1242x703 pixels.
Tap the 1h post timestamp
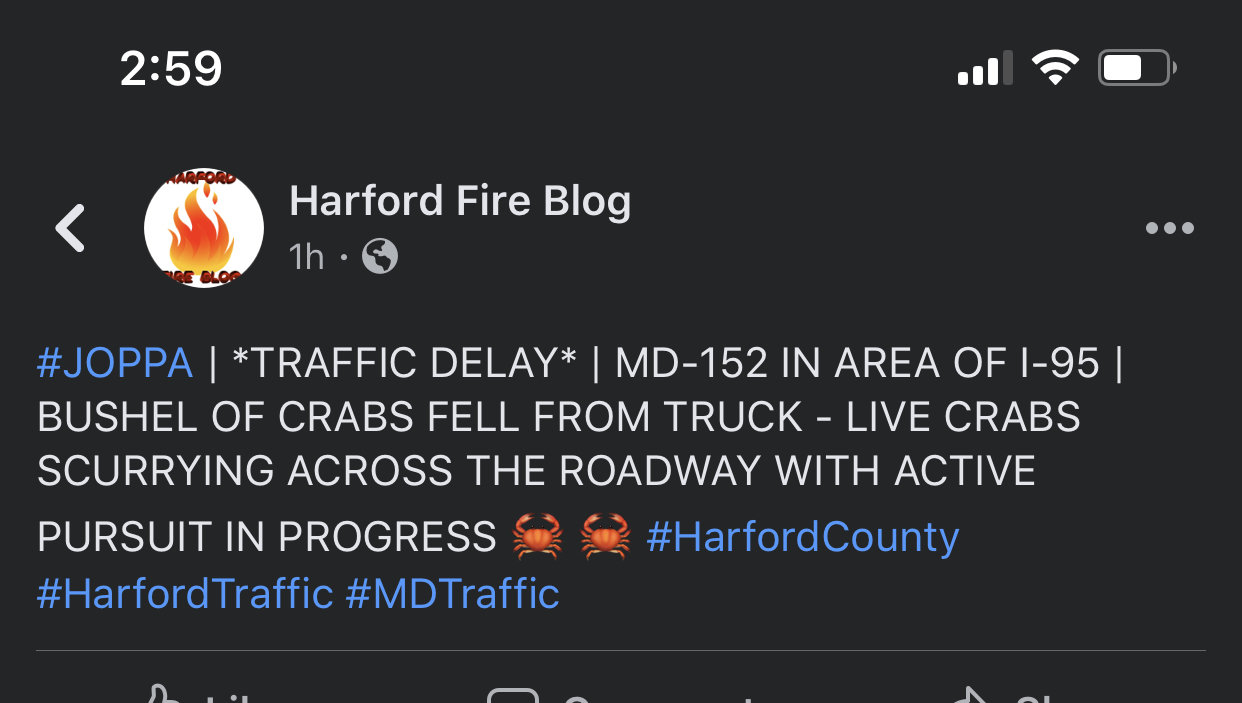tap(307, 257)
